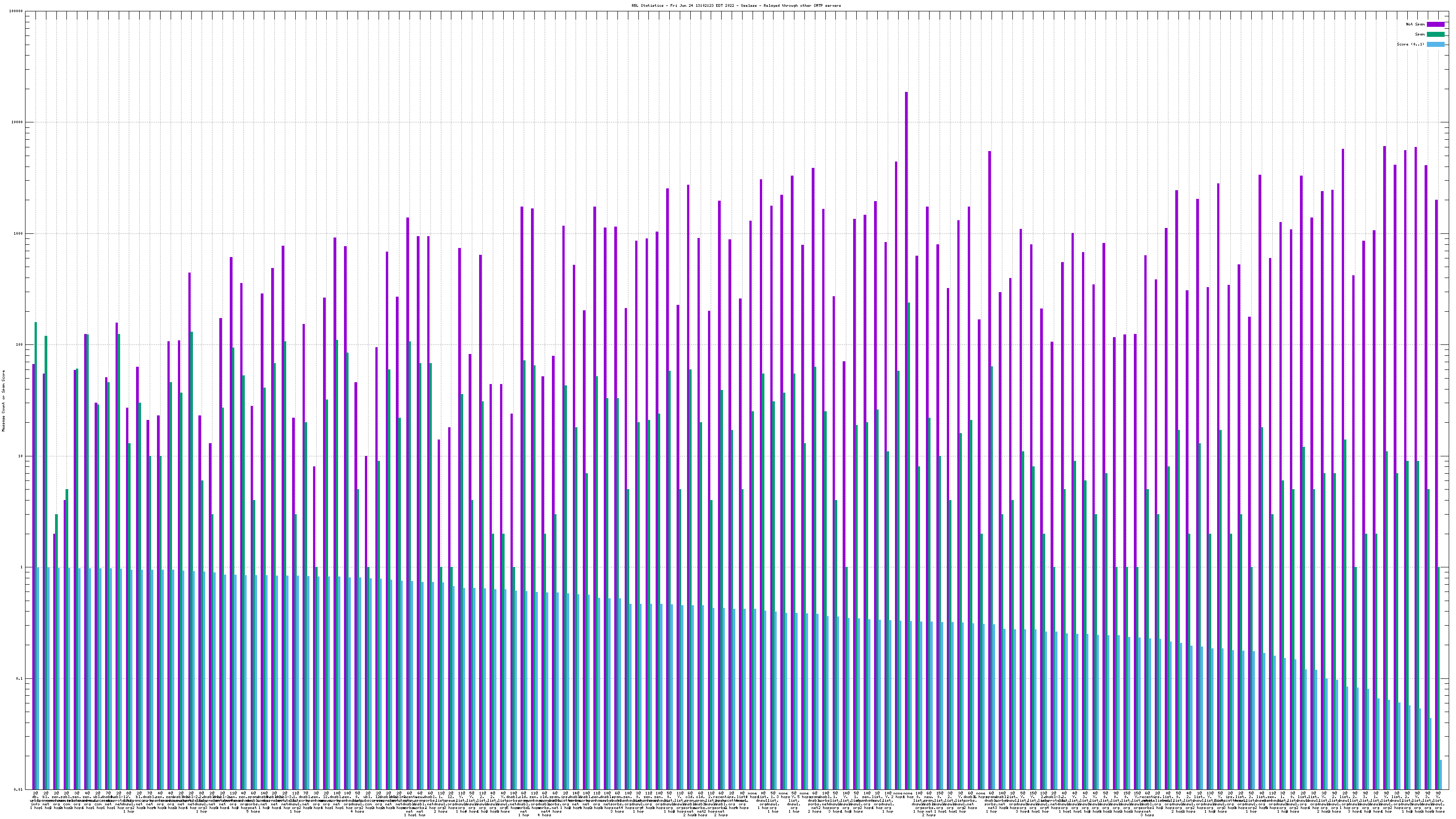This screenshot has height=819, width=1456.
Task: Click the 'Not Spam' legend label
Action: tap(1416, 24)
